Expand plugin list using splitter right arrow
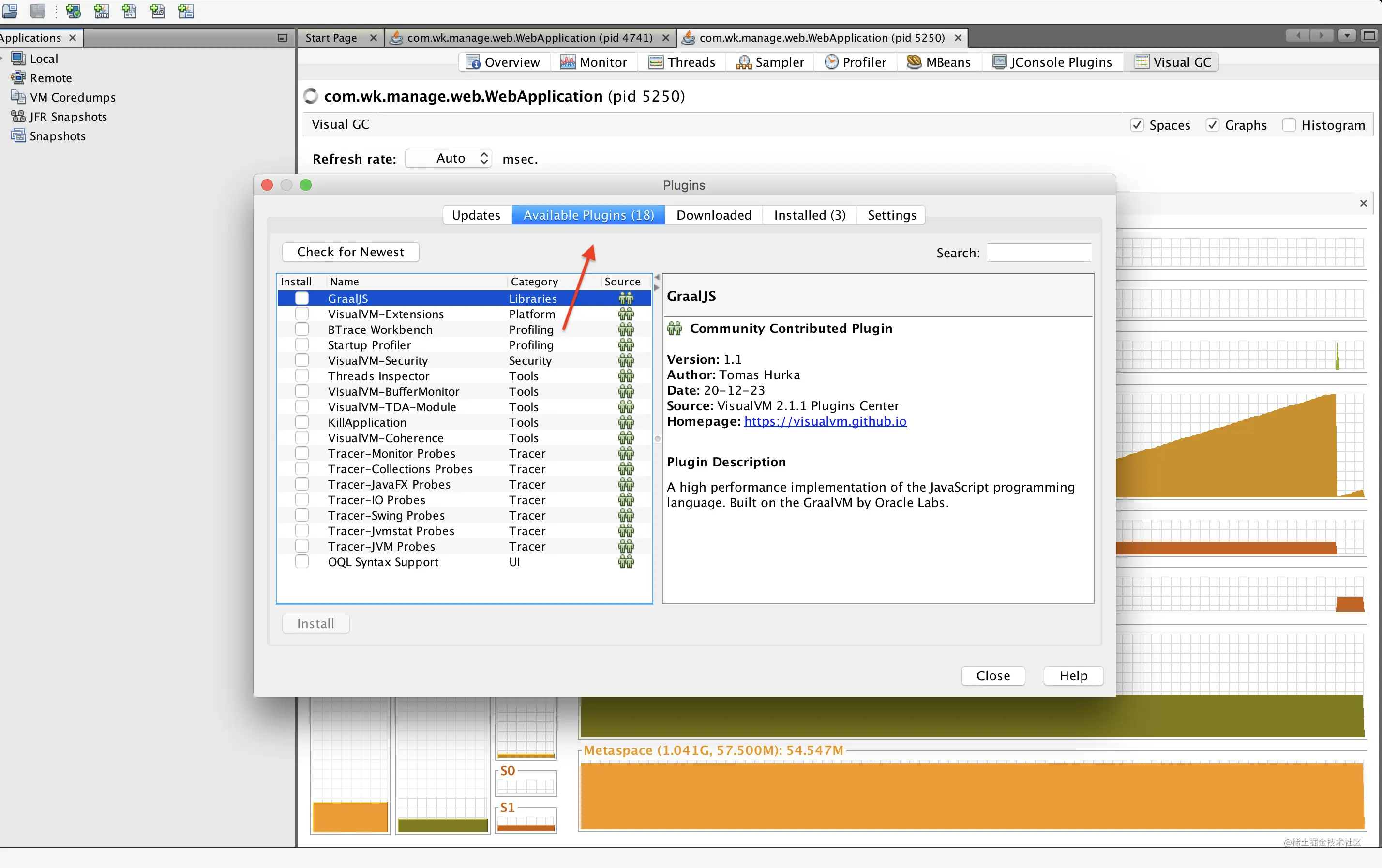 pos(657,287)
